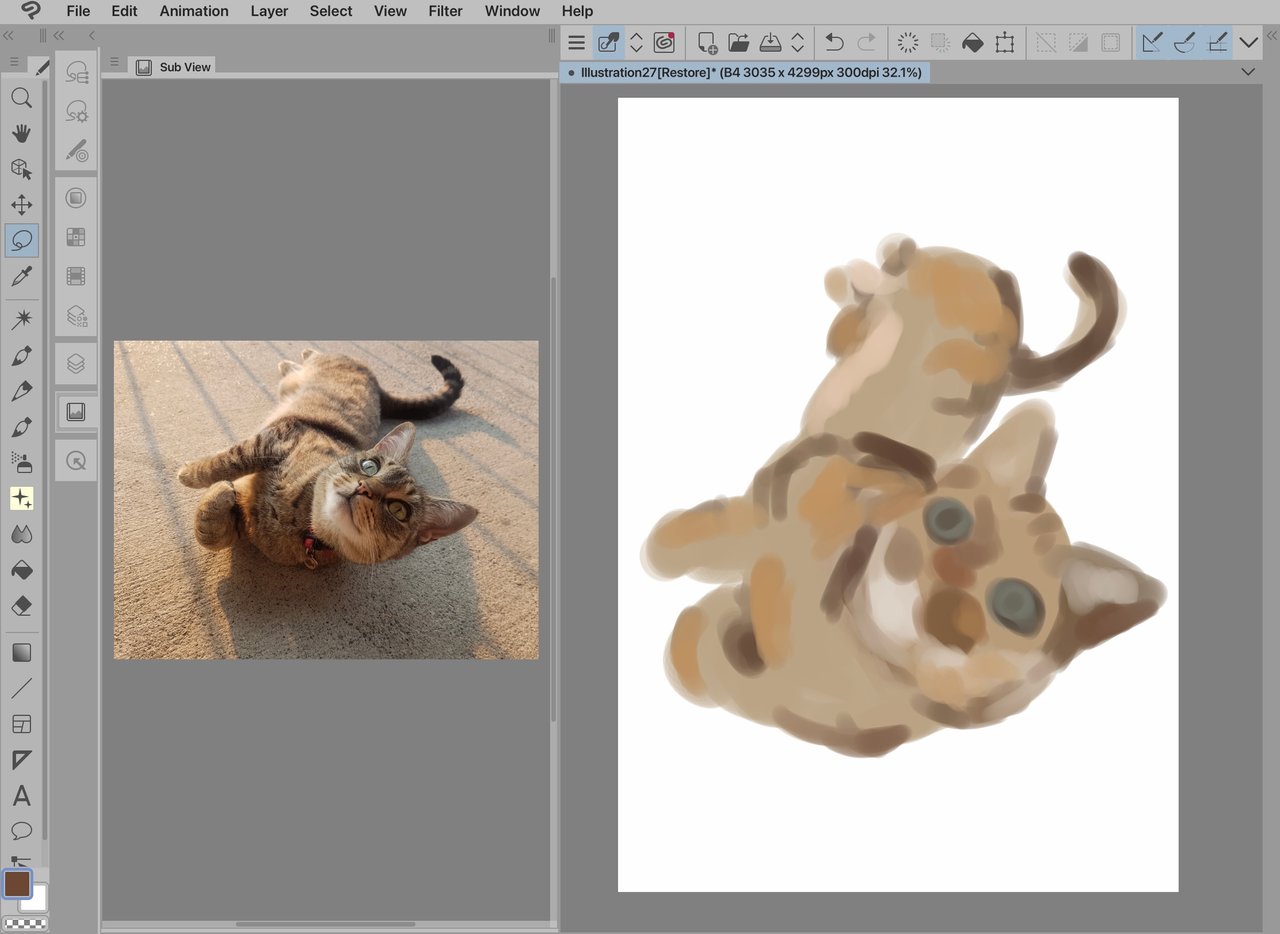This screenshot has height=934, width=1280.
Task: Open the Sub View palette icon
Action: [76, 412]
